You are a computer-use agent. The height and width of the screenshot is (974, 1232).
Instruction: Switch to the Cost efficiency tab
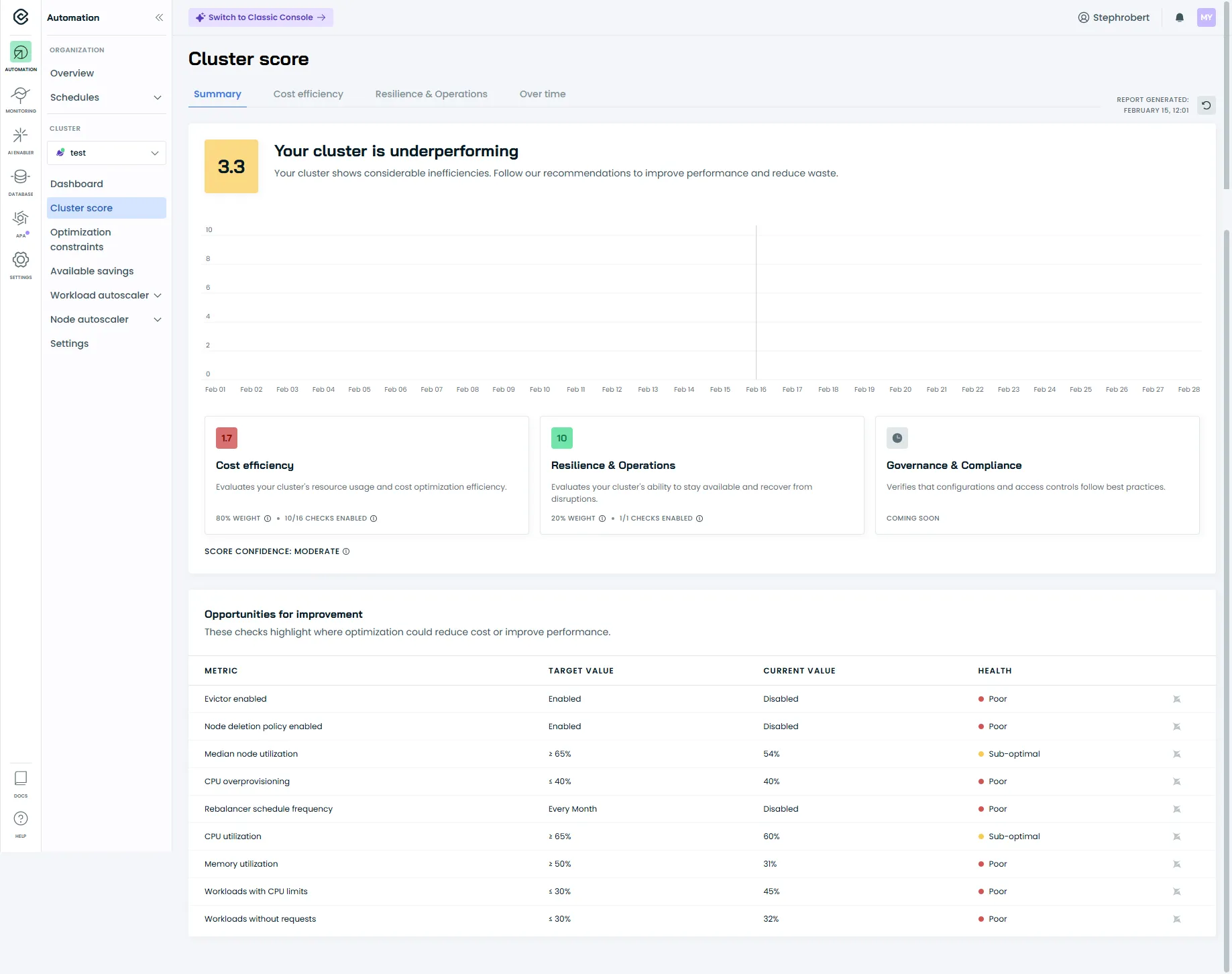(308, 94)
